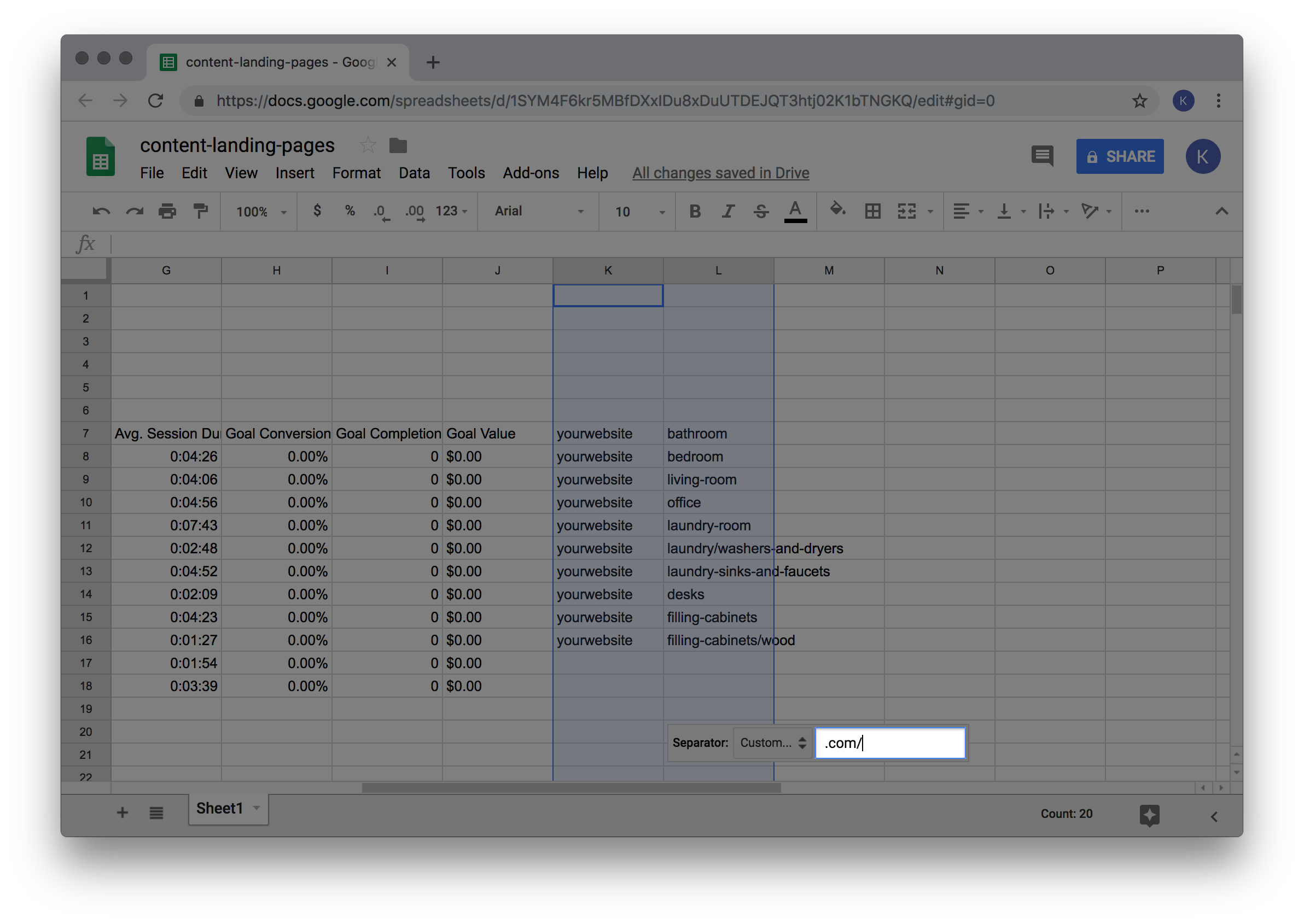Click the move to folder icon
Image resolution: width=1304 pixels, height=924 pixels.
pyautogui.click(x=398, y=145)
